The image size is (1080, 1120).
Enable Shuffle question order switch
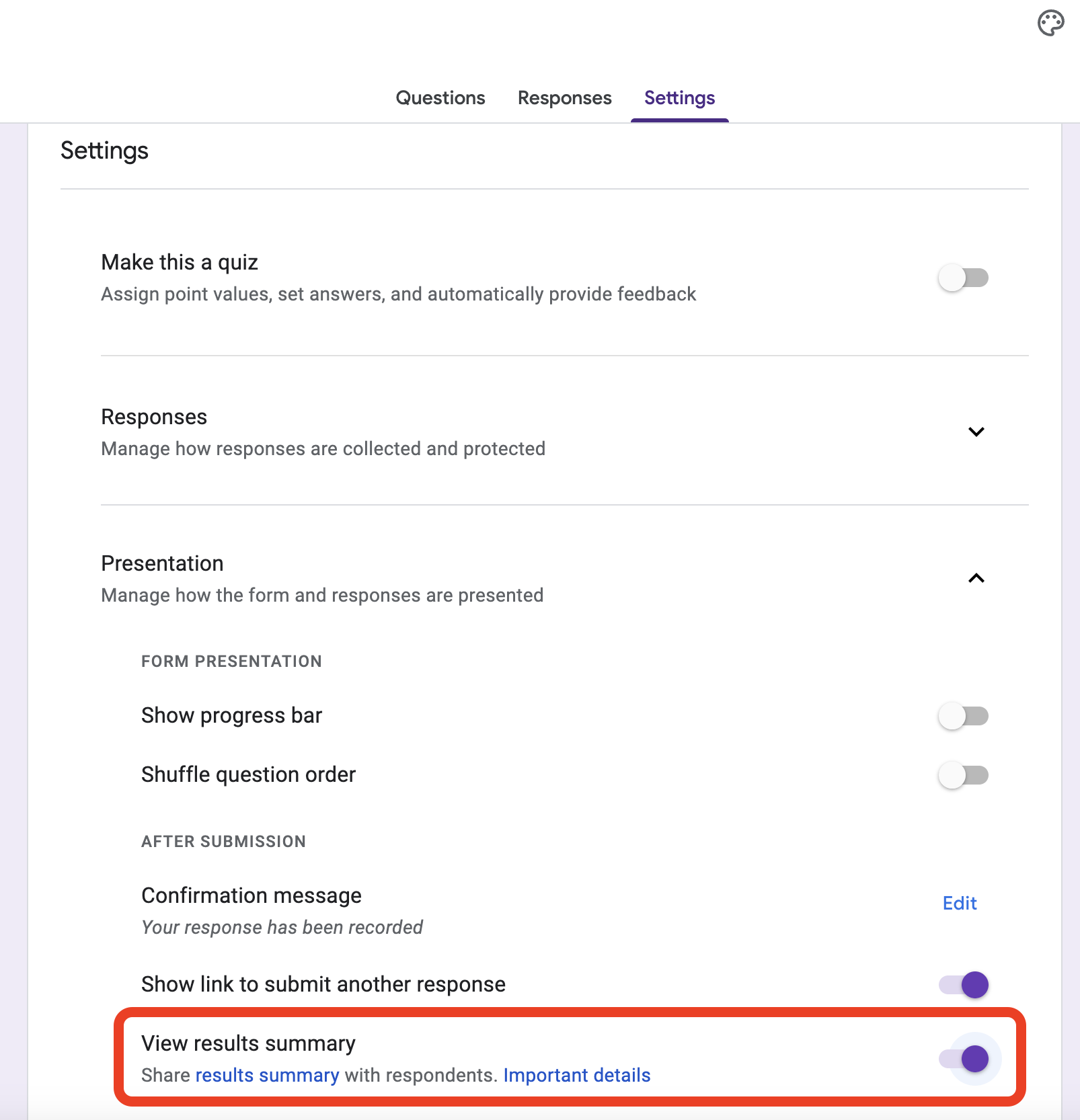point(963,775)
